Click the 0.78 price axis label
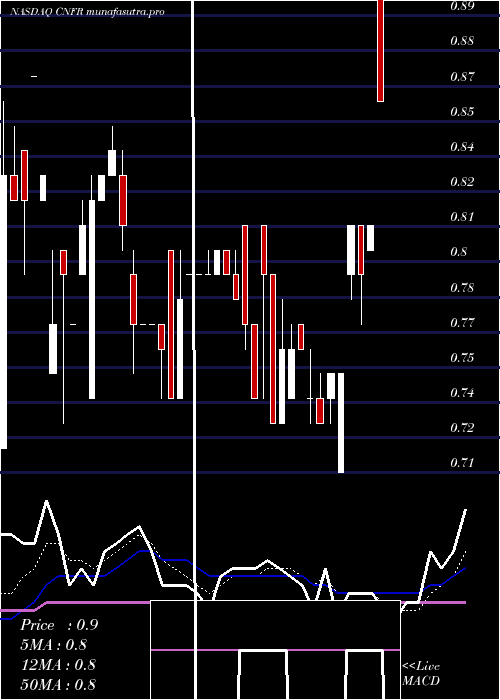Image resolution: width=500 pixels, height=700 pixels. coord(462,288)
